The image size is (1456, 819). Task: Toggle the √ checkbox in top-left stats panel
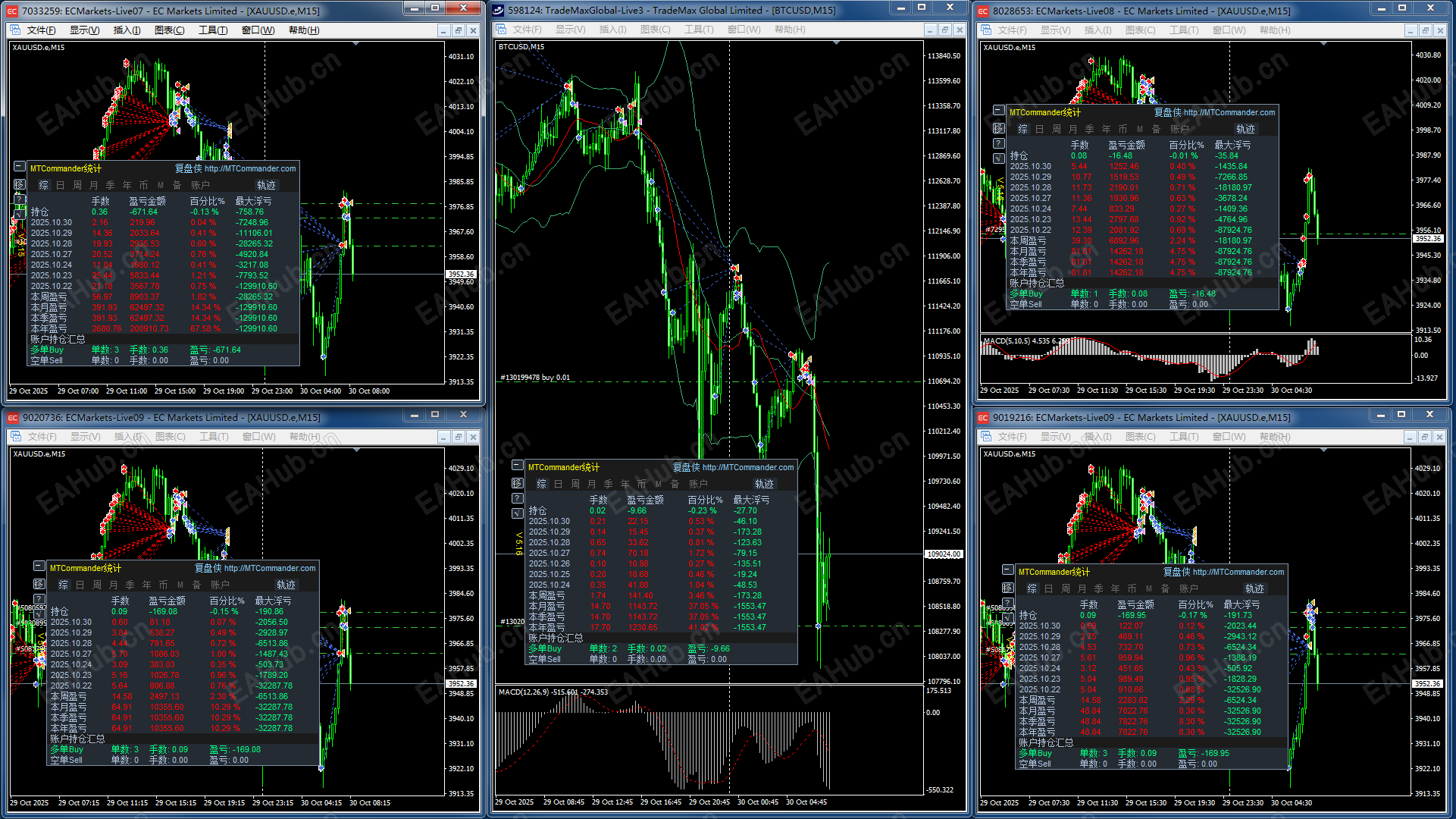(x=20, y=214)
